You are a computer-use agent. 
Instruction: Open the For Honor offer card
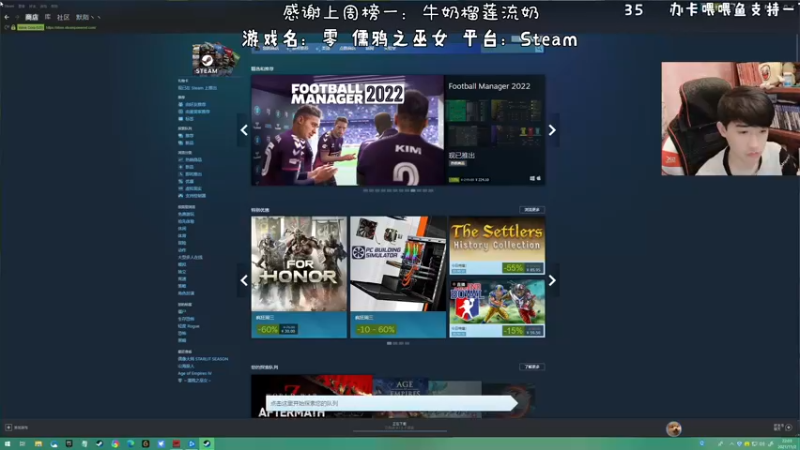click(299, 277)
